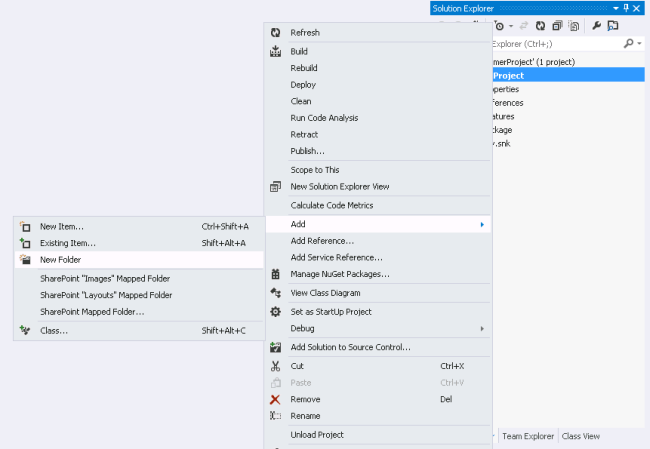Image resolution: width=650 pixels, height=449 pixels.
Task: Choose Manage NuGet Packages from the menu
Action: tap(340, 274)
